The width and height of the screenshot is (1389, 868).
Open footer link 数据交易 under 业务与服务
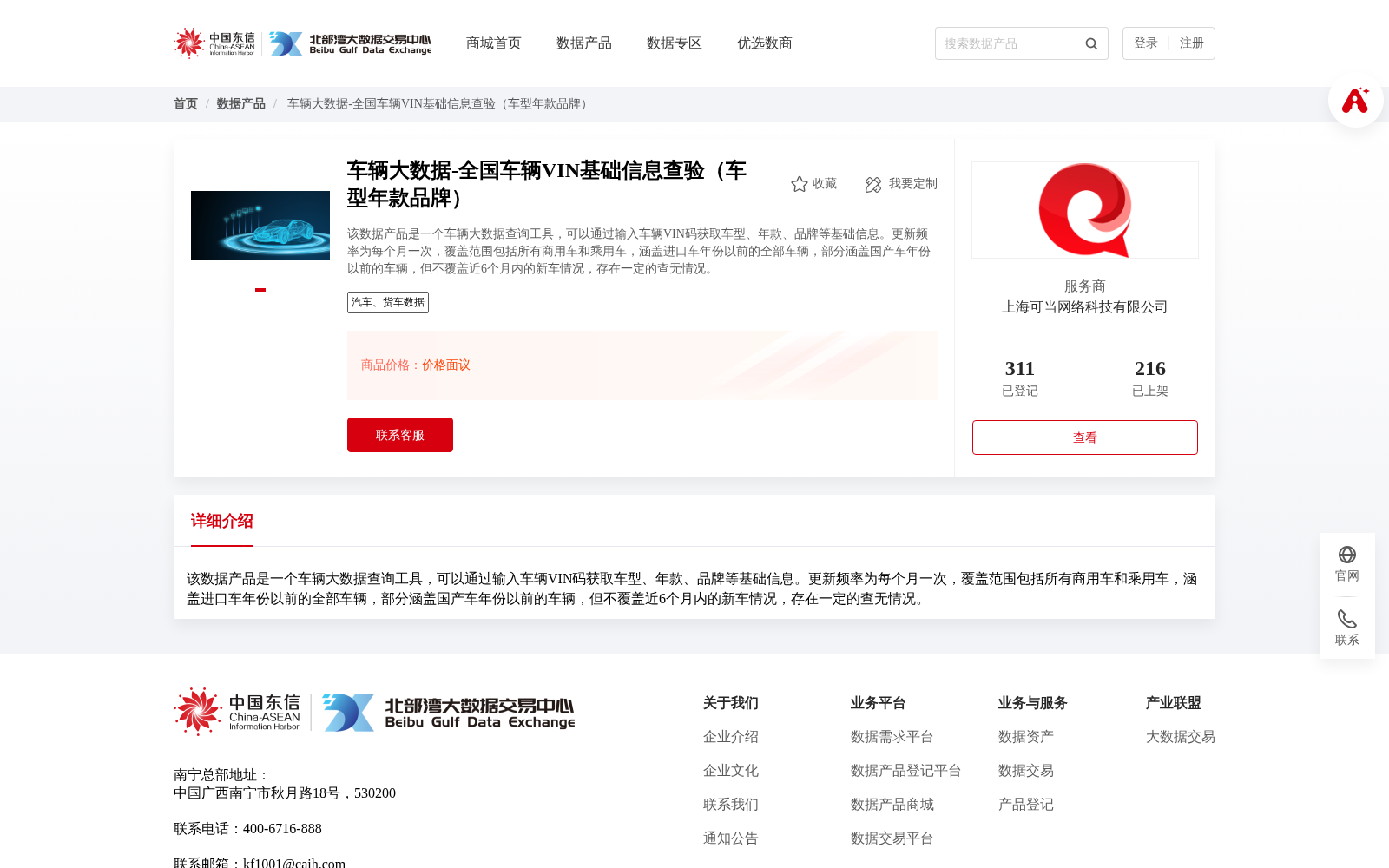coord(1026,771)
